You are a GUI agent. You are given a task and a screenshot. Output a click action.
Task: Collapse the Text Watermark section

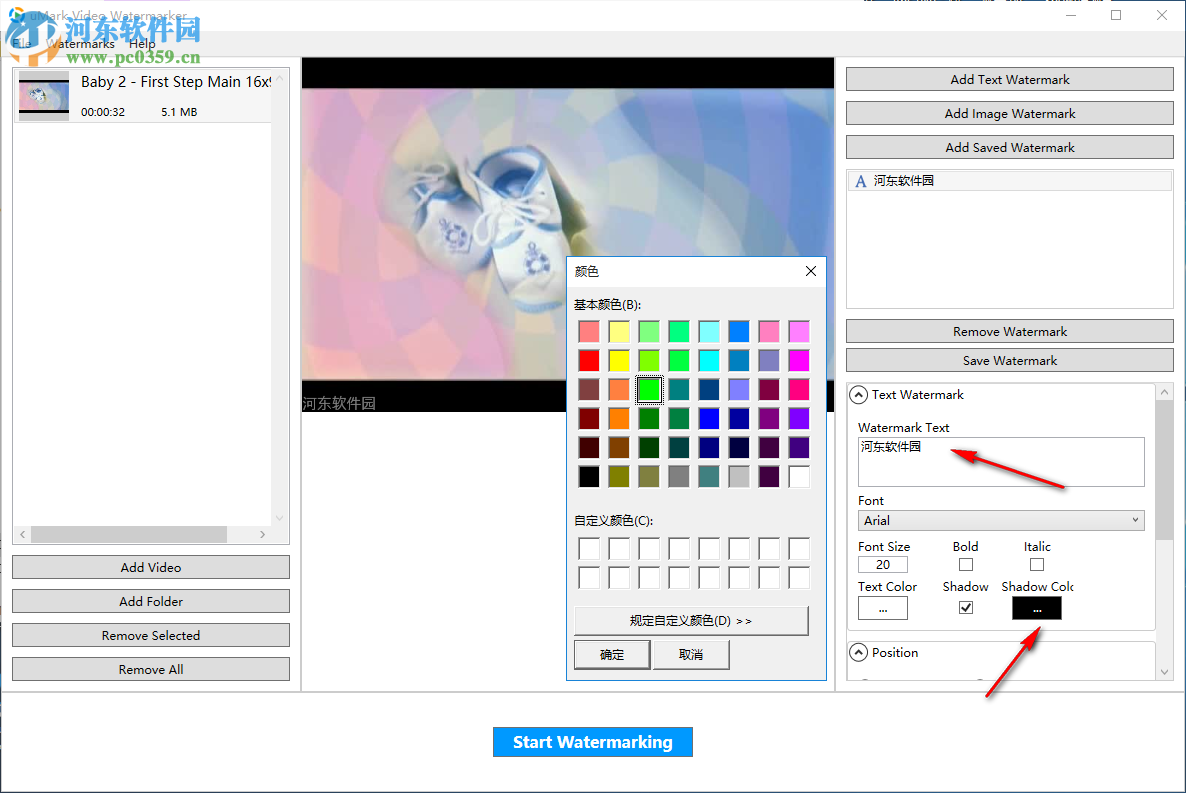coord(858,394)
